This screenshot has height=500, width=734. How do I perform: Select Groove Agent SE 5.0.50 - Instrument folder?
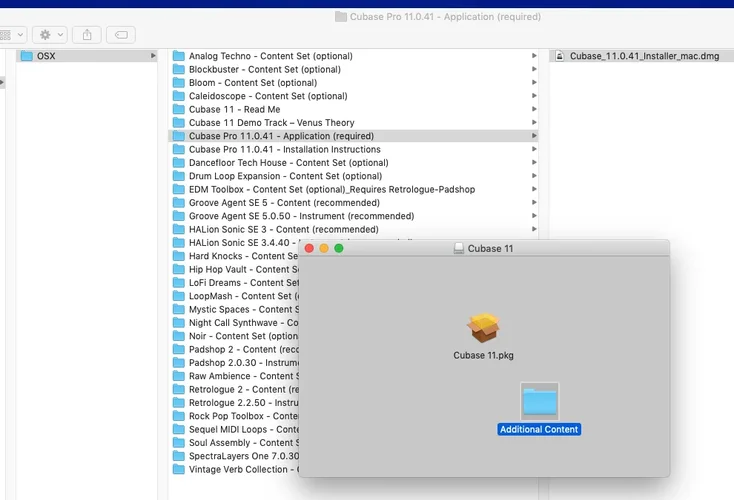353,216
